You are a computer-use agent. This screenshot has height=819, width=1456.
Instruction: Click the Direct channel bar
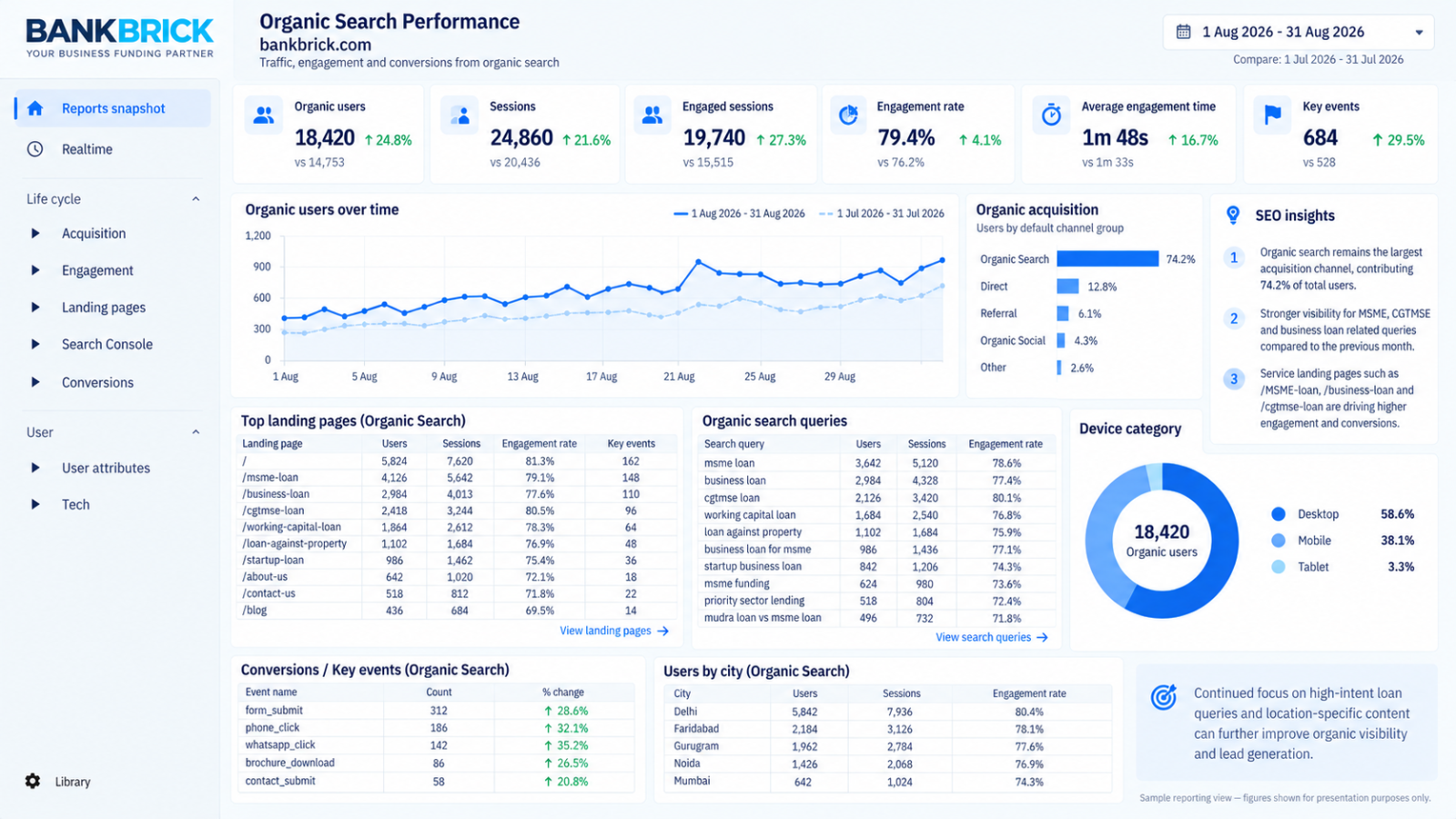tap(1067, 287)
